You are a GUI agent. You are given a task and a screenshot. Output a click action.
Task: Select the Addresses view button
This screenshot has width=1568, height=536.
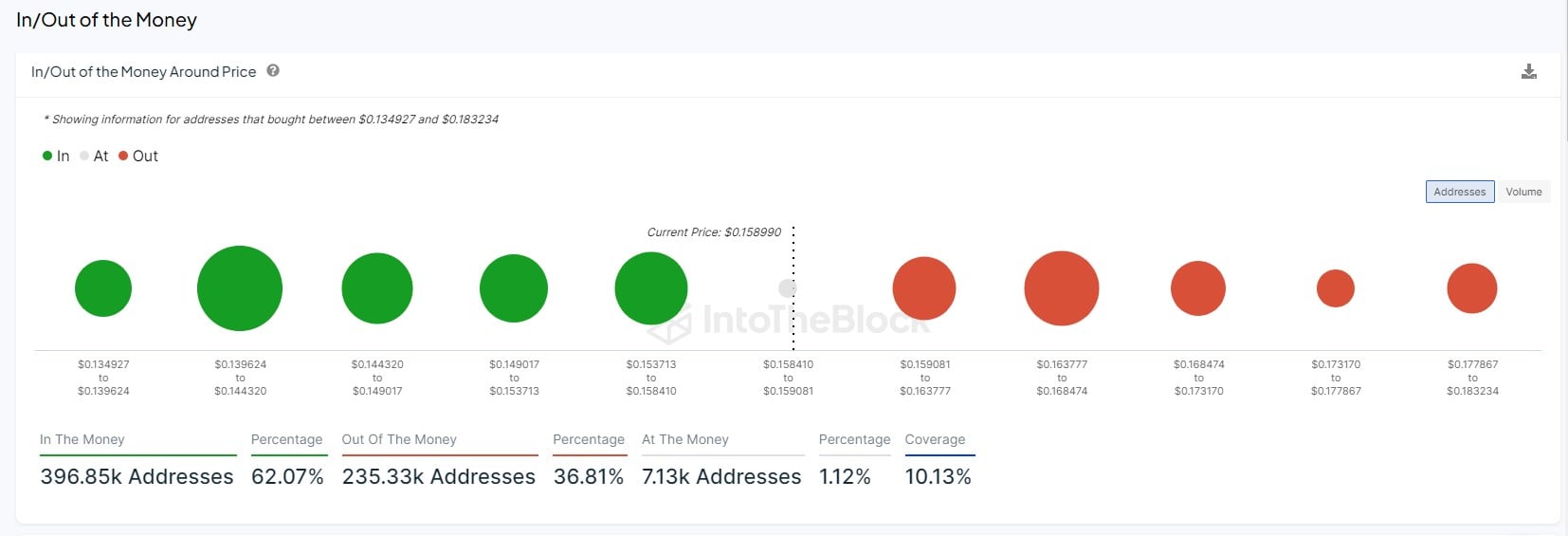[x=1459, y=192]
